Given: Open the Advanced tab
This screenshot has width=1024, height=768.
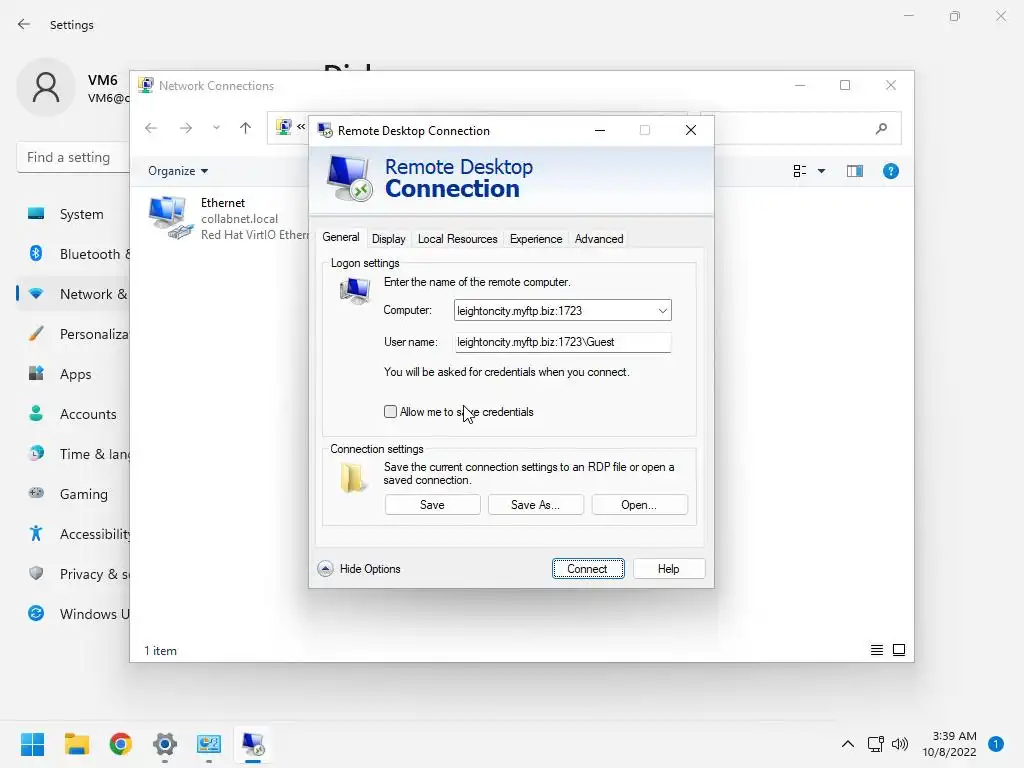Looking at the screenshot, I should coord(599,239).
